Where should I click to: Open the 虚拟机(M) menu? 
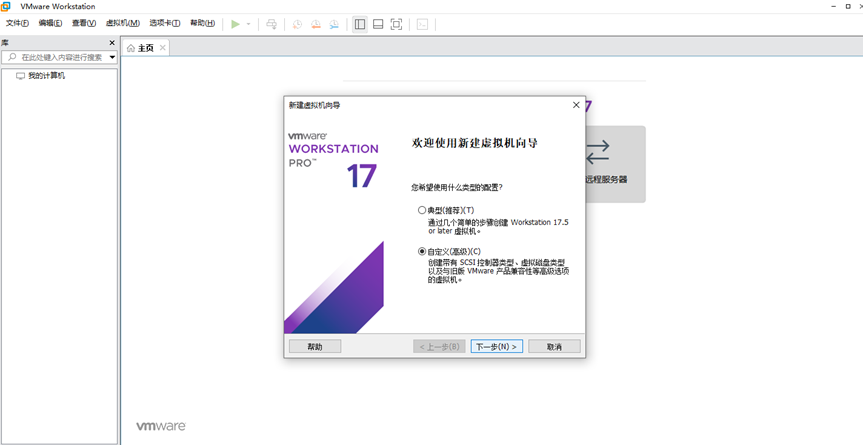tap(123, 23)
